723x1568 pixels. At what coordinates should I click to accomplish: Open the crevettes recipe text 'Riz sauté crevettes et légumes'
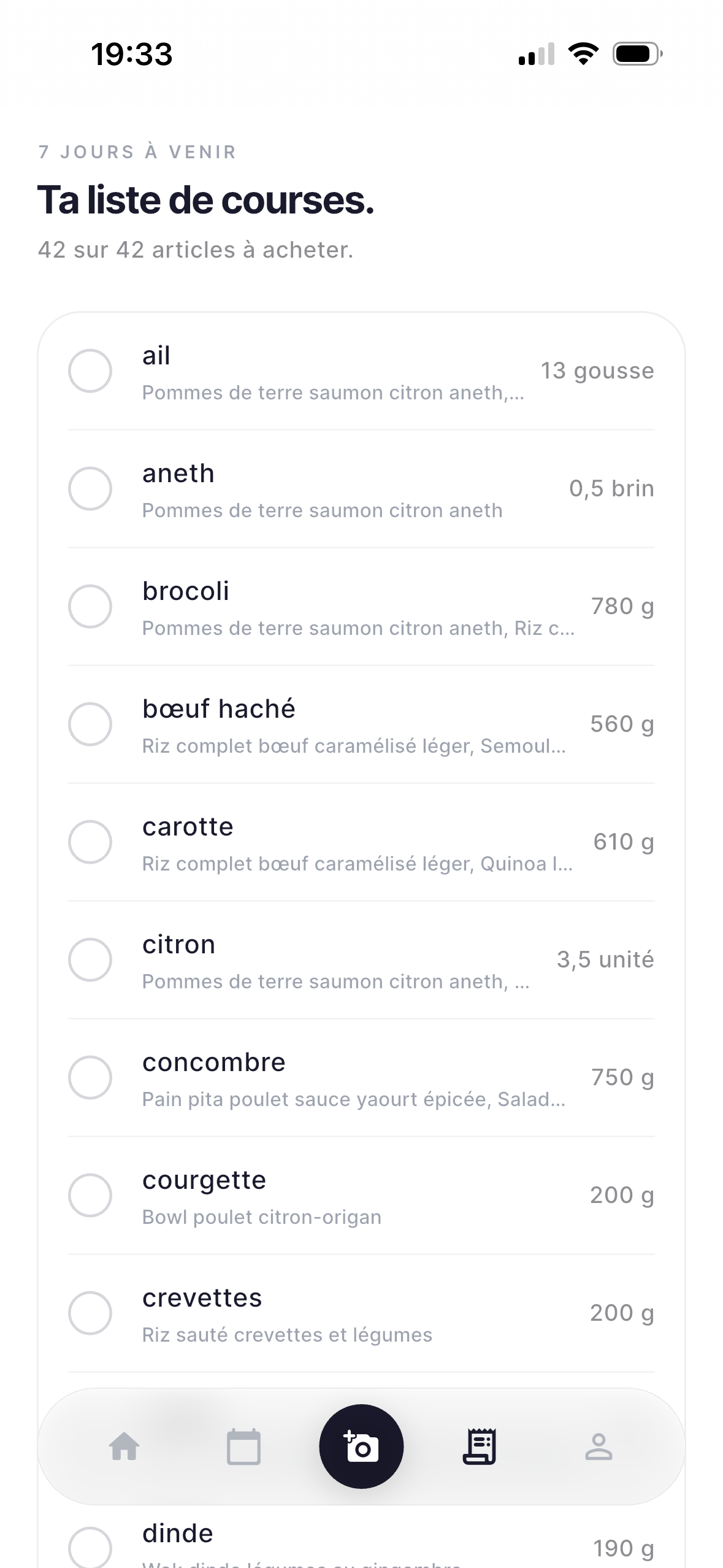[287, 1335]
